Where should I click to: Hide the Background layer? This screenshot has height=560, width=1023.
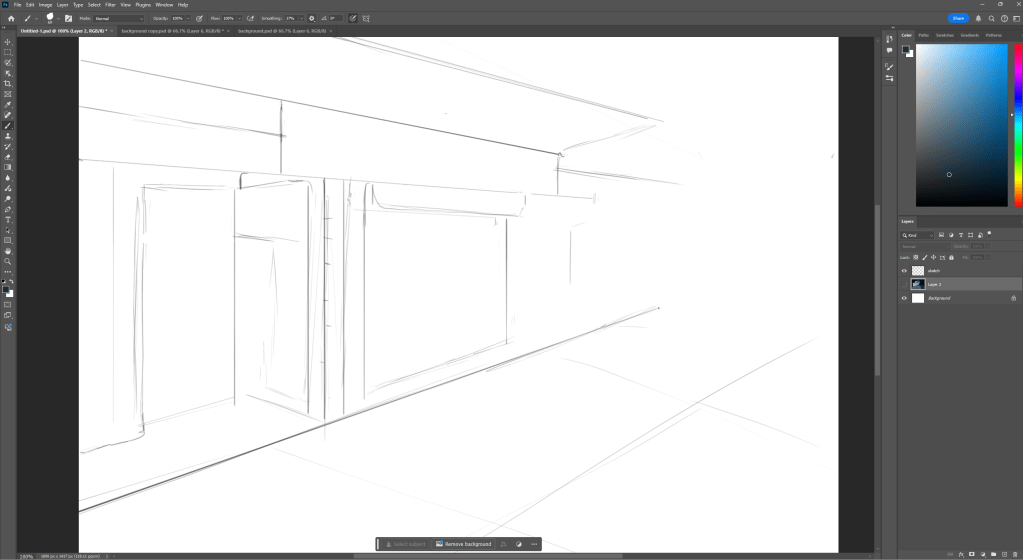click(904, 298)
